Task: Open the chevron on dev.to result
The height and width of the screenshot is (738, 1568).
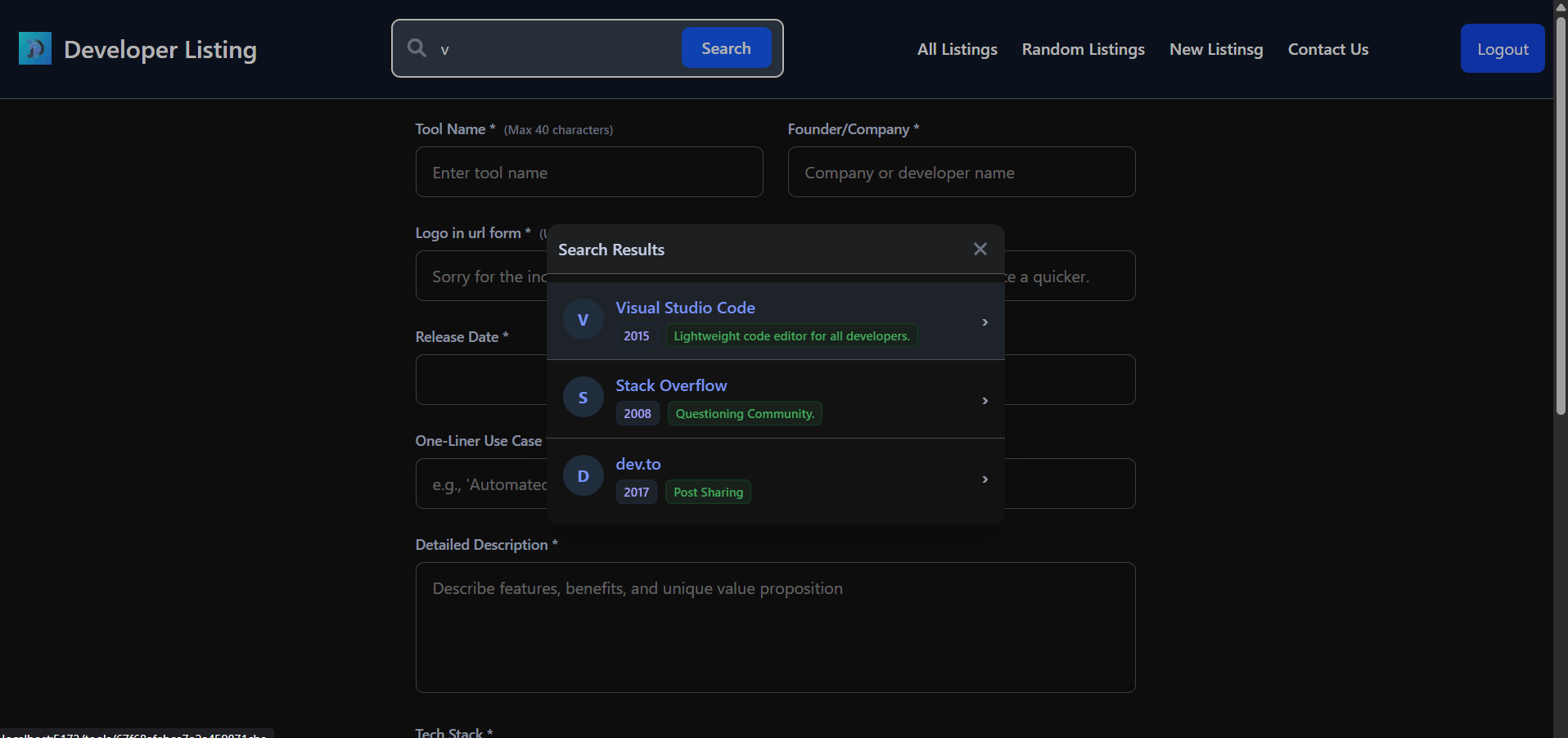Action: (x=985, y=479)
